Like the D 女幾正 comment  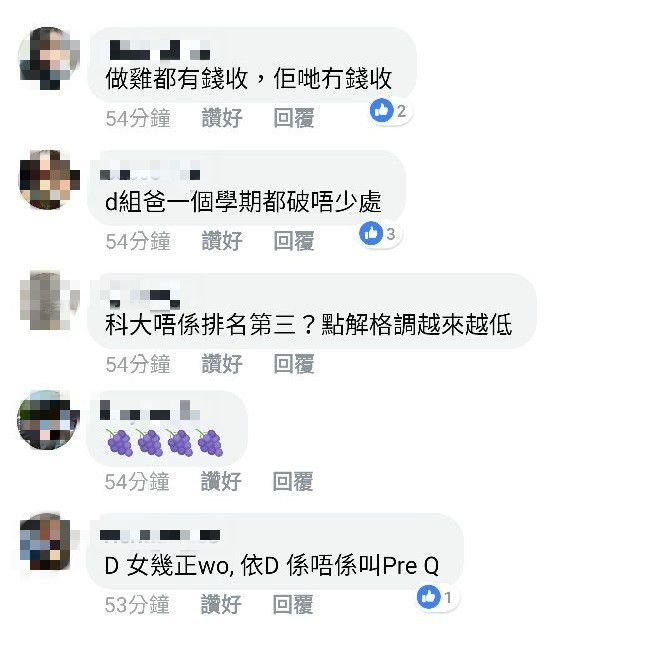(221, 604)
